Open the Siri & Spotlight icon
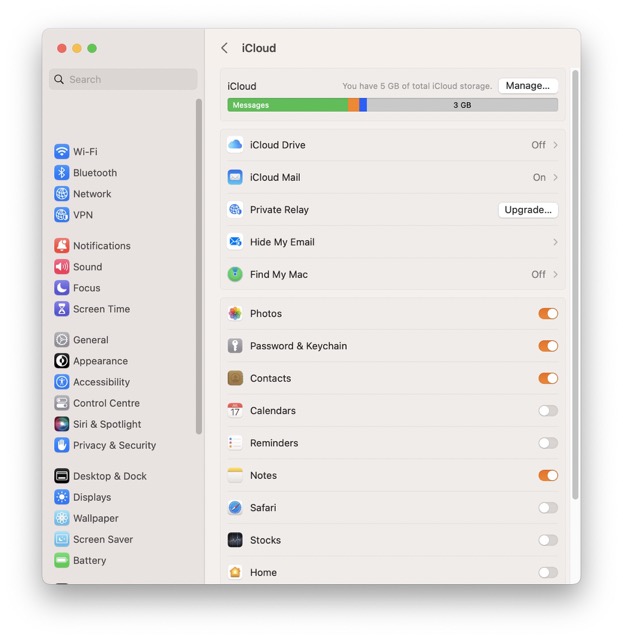The height and width of the screenshot is (640, 623). (x=62, y=424)
